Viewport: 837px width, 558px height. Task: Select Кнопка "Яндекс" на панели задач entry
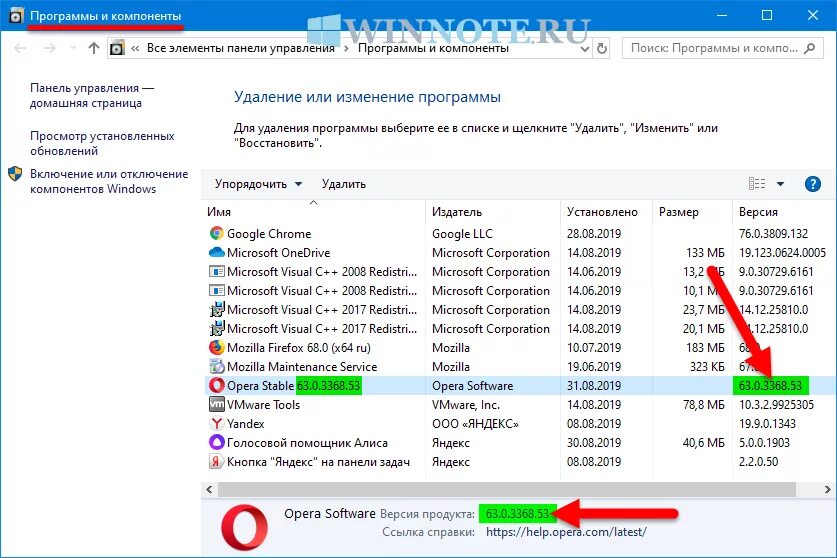pos(318,462)
